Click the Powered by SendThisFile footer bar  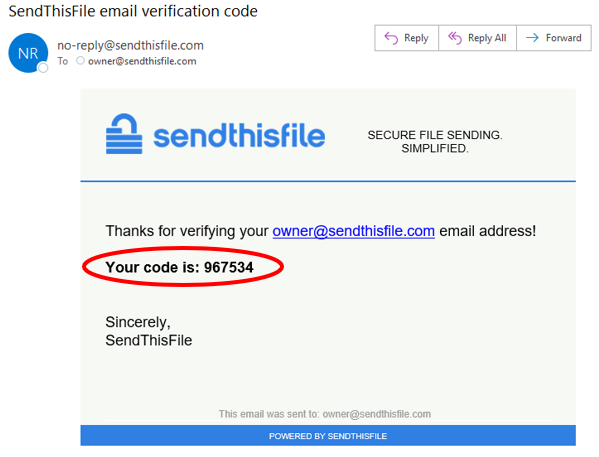pyautogui.click(x=328, y=436)
